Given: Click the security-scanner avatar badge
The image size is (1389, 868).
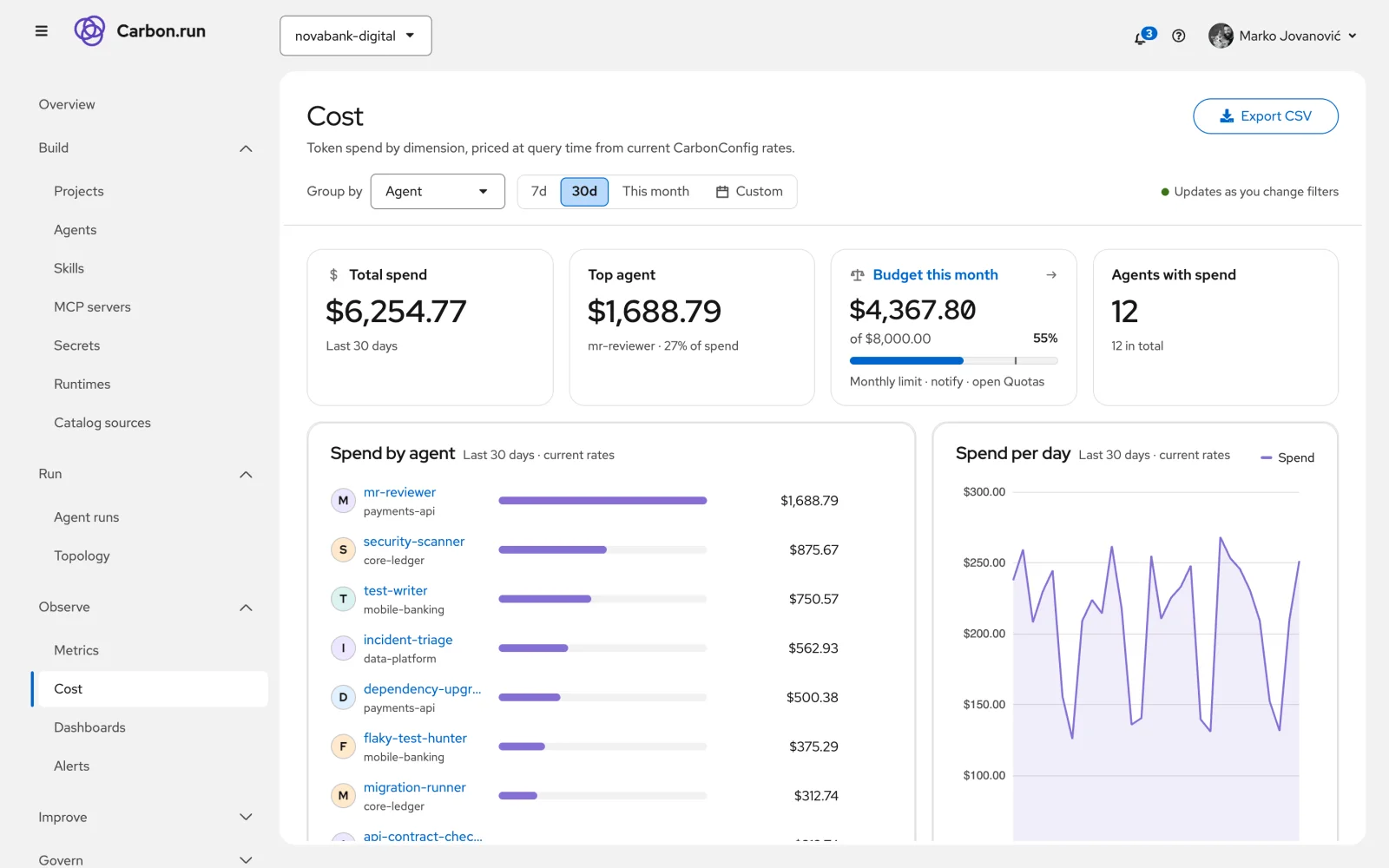Looking at the screenshot, I should tap(343, 550).
